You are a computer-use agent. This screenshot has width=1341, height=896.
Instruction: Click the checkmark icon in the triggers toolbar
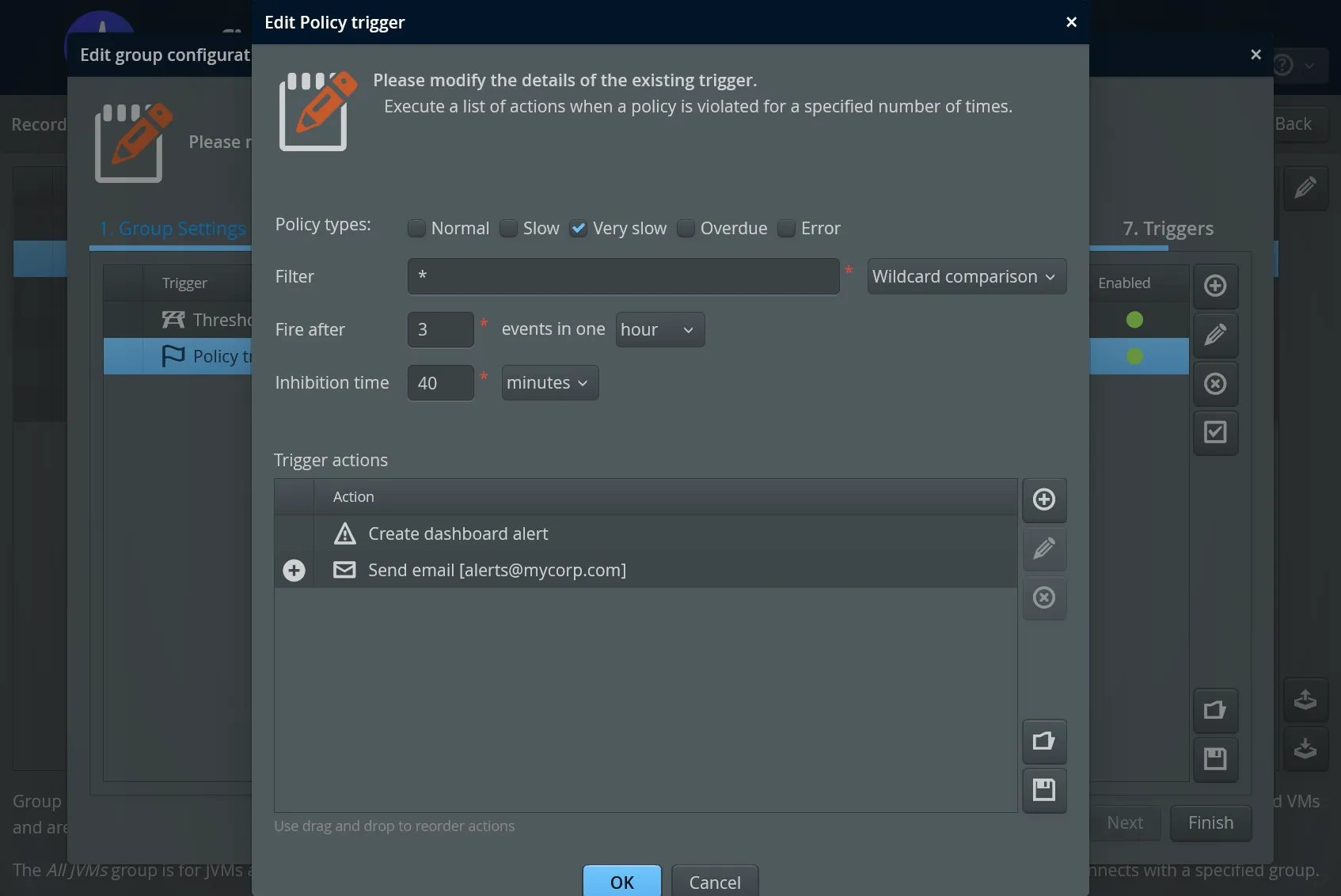coord(1216,433)
